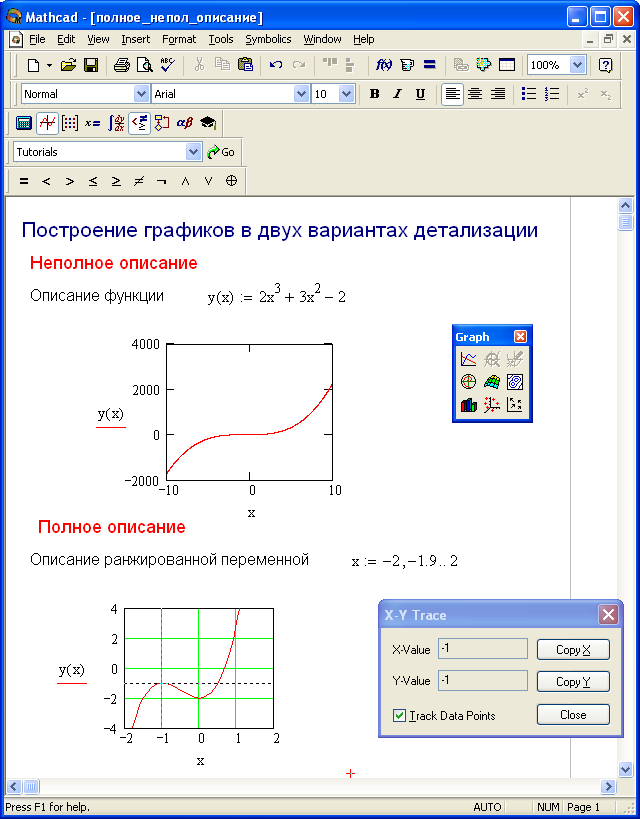Open the help question mark icon

pyautogui.click(x=605, y=65)
